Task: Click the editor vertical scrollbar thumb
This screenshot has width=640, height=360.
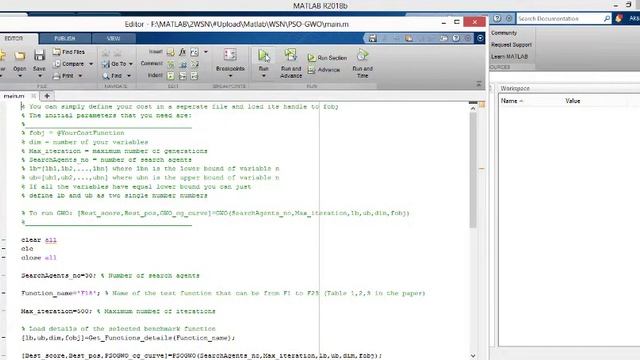Action: point(473,169)
